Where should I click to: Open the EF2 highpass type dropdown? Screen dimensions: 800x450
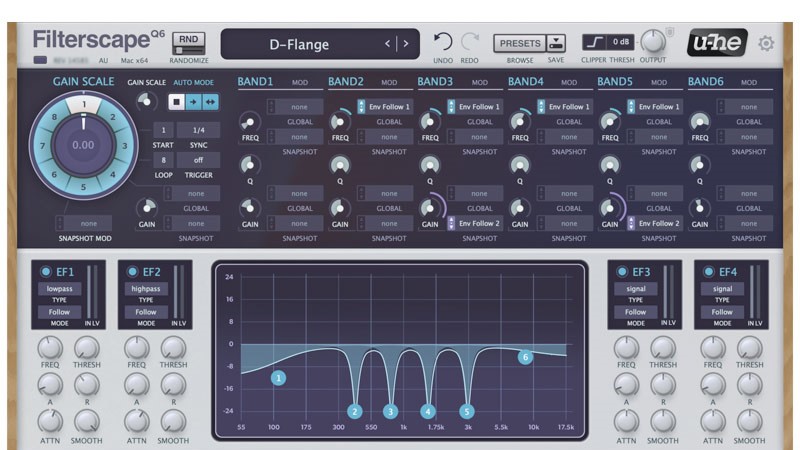pos(146,289)
